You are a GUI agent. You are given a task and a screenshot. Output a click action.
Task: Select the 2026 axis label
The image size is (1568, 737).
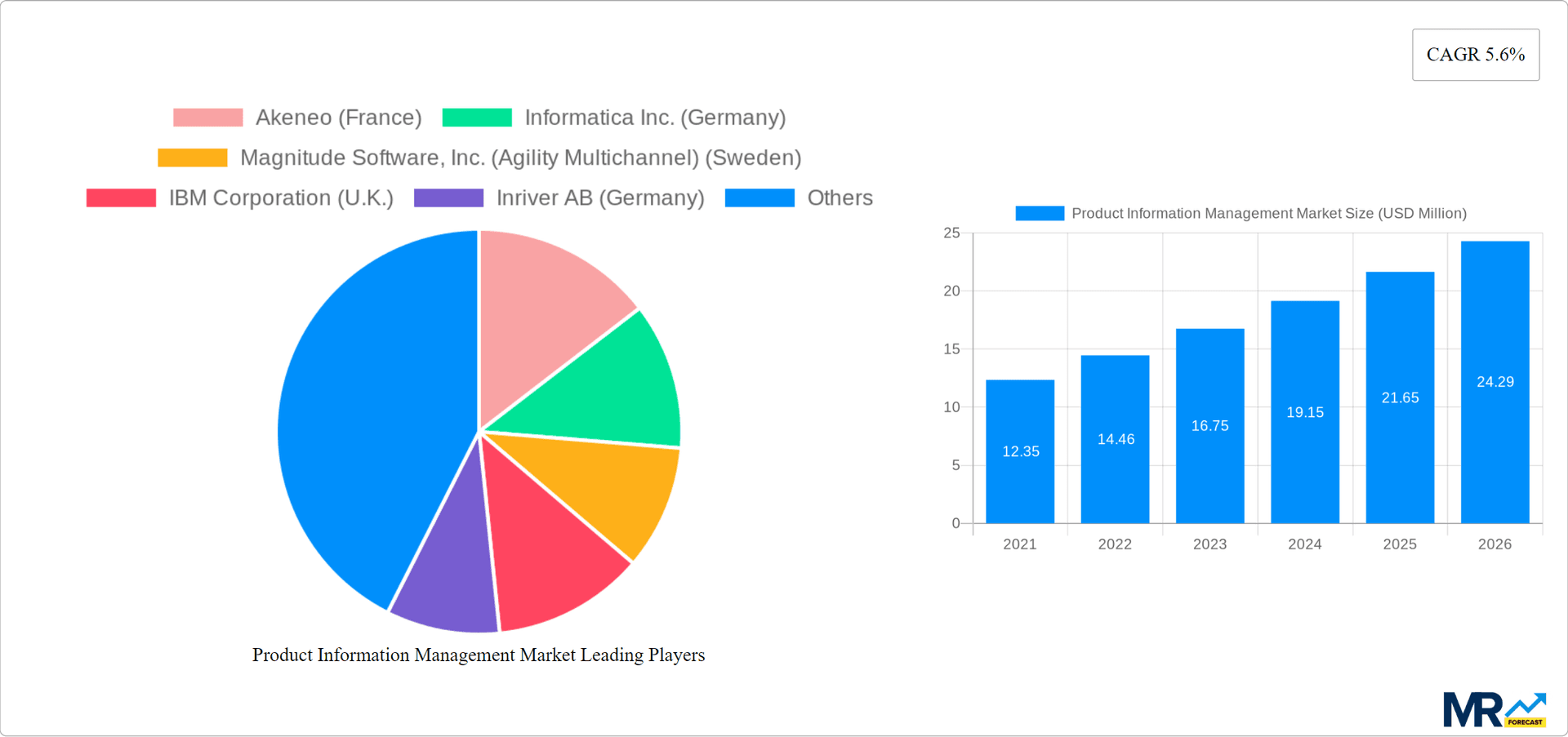(1494, 544)
